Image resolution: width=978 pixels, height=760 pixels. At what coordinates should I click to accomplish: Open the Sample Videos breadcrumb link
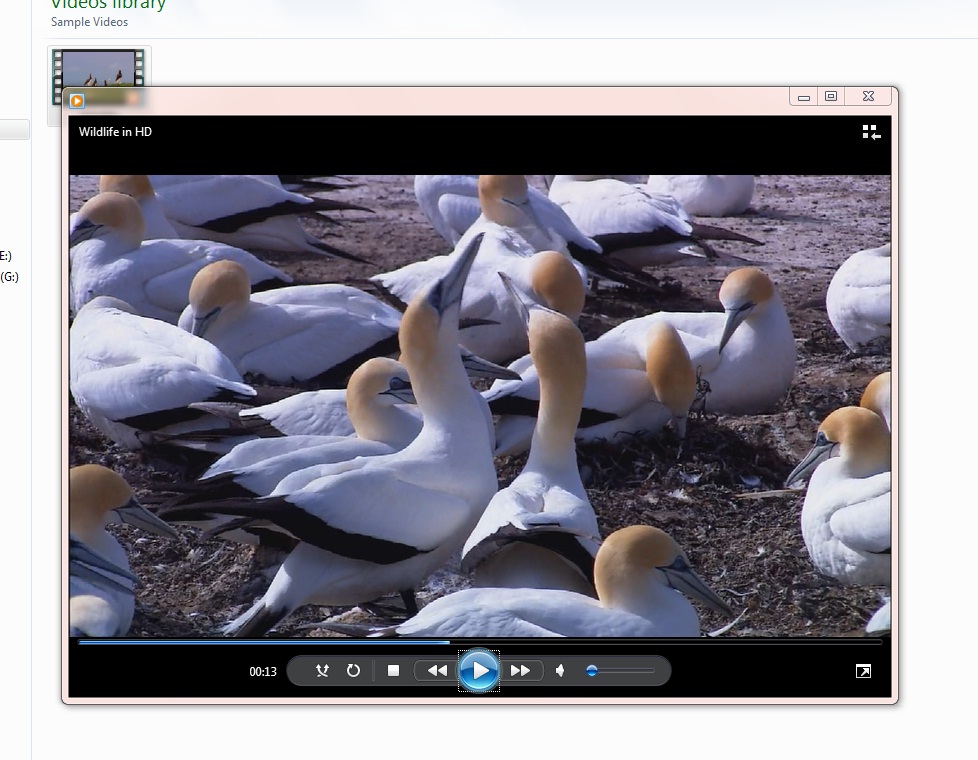(x=89, y=21)
